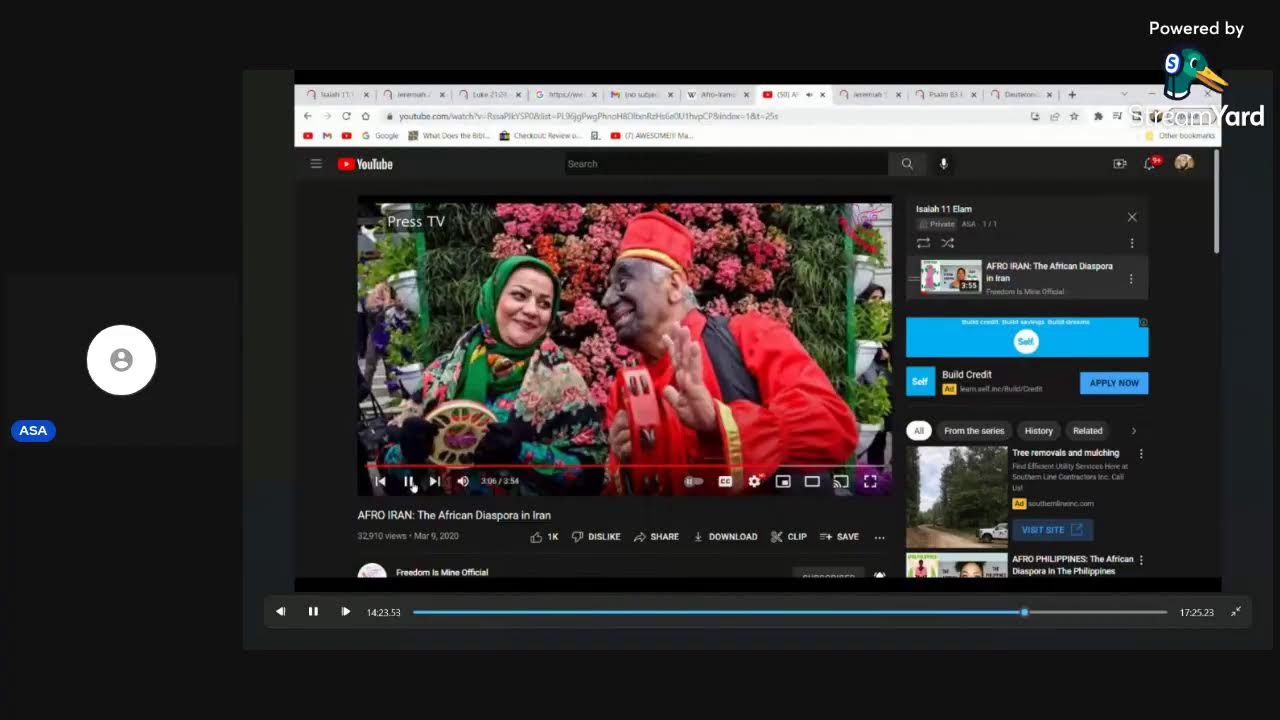
Task: Open options for AFRO IRAN playlist item
Action: [x=1131, y=279]
